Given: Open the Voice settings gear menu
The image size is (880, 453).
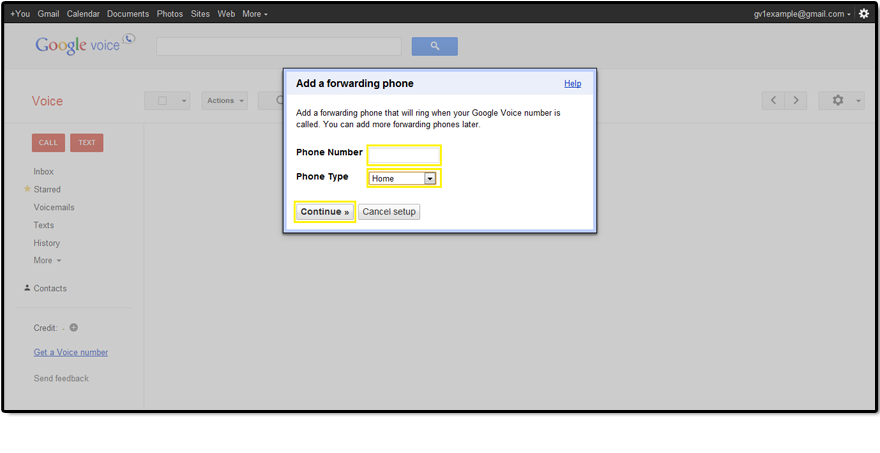Looking at the screenshot, I should point(841,100).
